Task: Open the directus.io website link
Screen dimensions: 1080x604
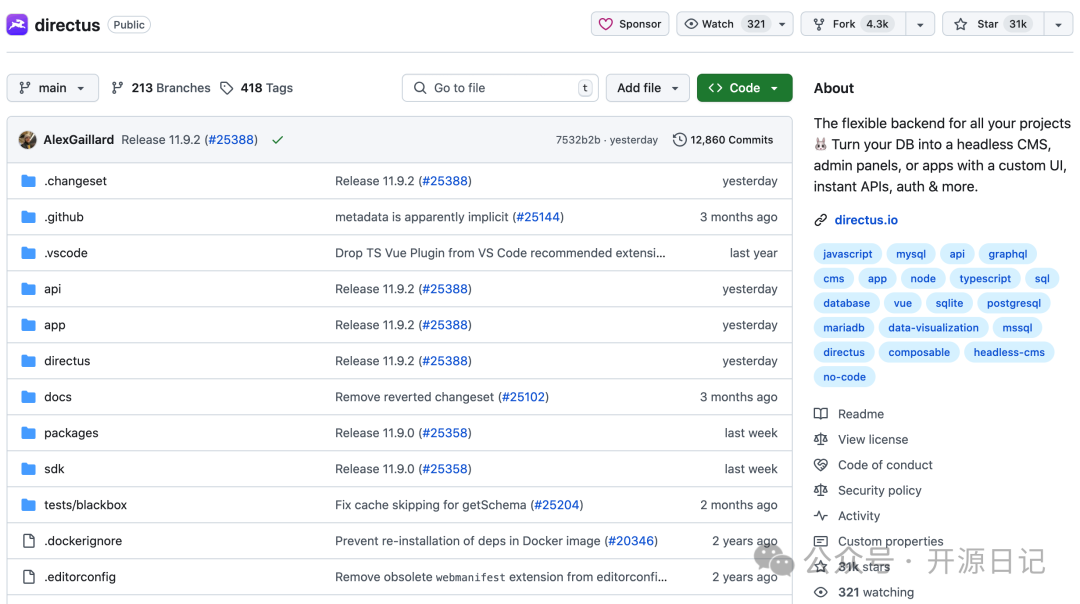Action: [866, 220]
